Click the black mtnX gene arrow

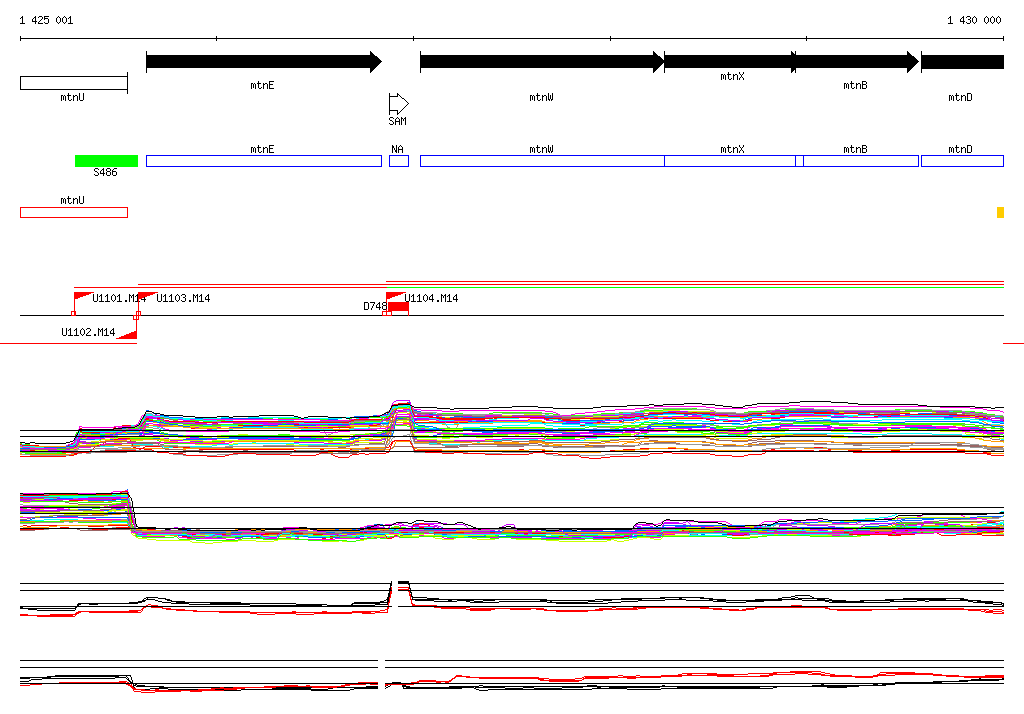730,62
